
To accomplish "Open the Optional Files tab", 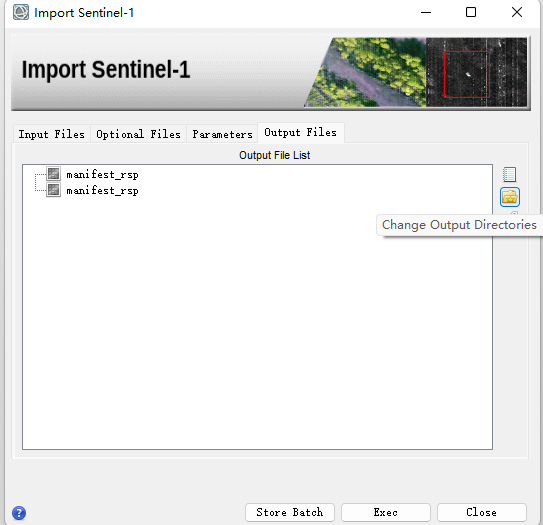I will [139, 134].
